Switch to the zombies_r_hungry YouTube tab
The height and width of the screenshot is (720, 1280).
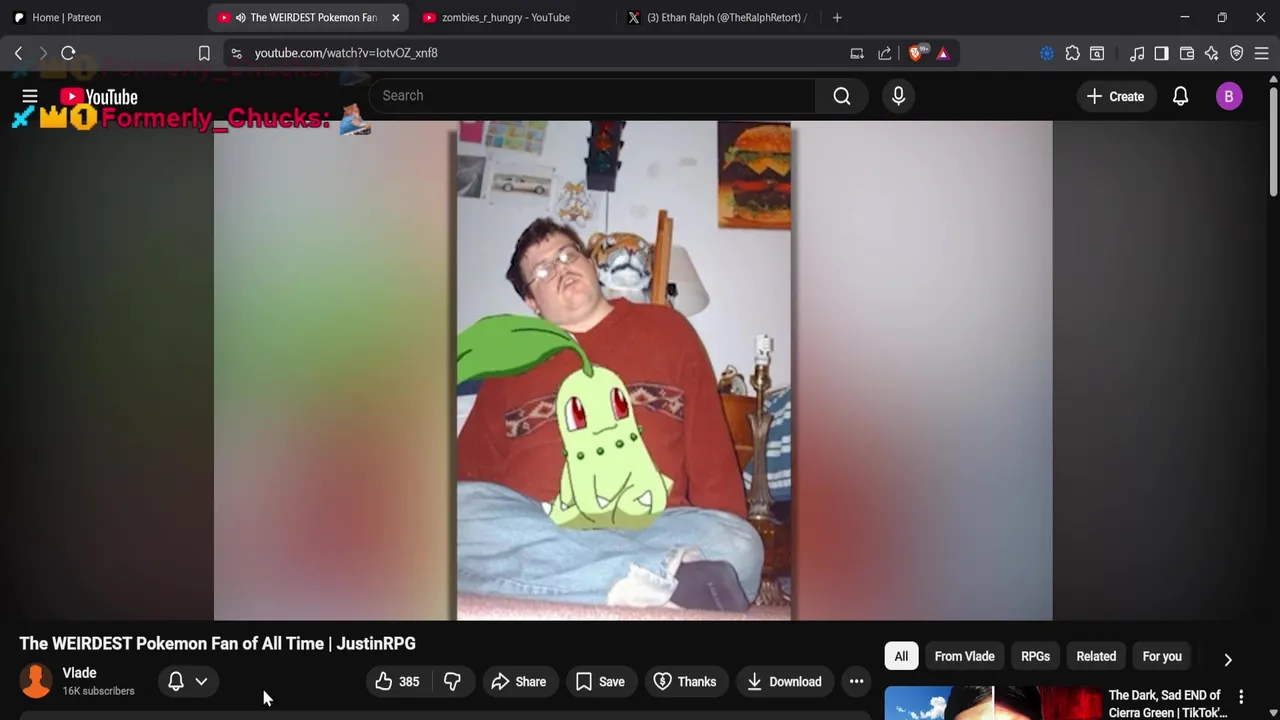tap(507, 17)
